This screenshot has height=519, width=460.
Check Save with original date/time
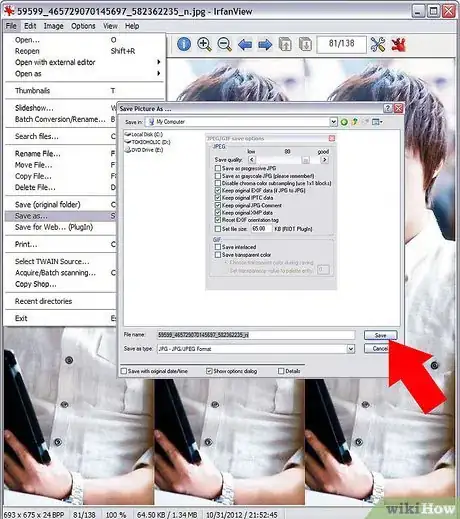pos(124,371)
